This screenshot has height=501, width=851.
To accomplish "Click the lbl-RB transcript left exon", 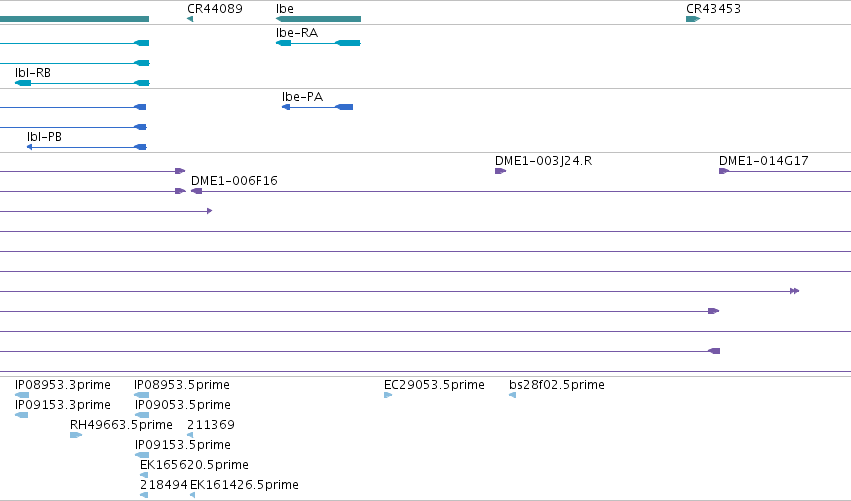I will [23, 83].
